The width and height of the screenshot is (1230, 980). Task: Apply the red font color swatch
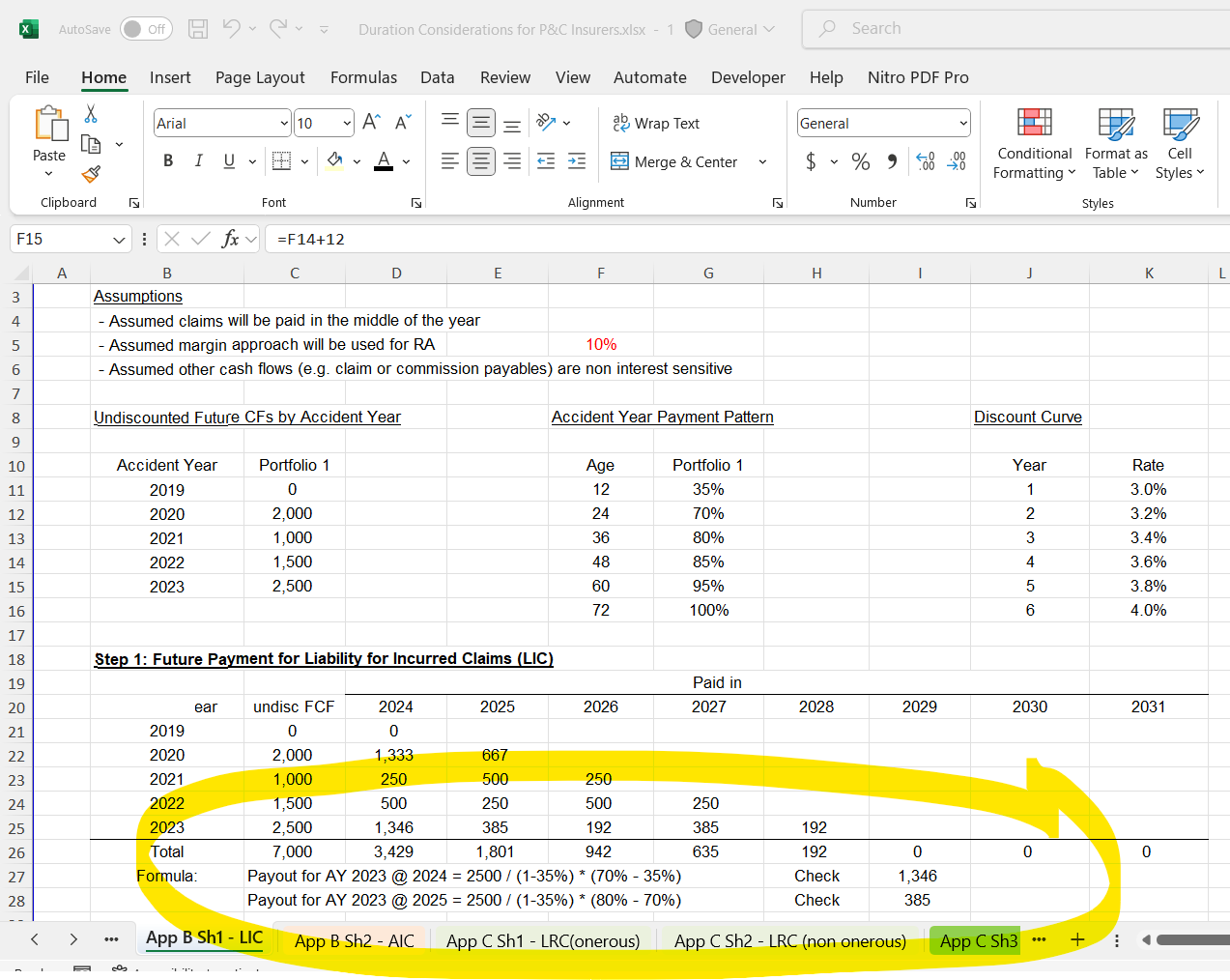click(384, 161)
